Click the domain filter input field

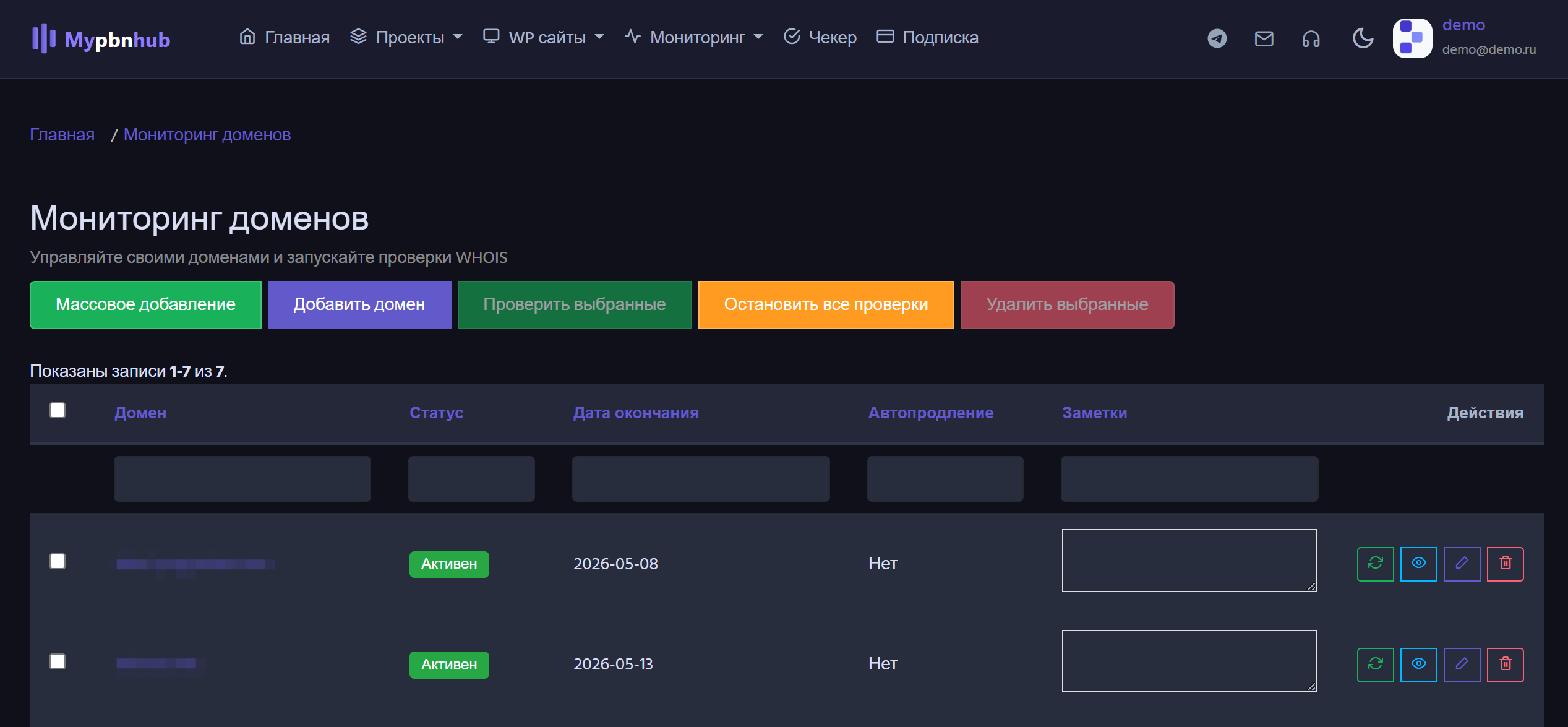241,478
